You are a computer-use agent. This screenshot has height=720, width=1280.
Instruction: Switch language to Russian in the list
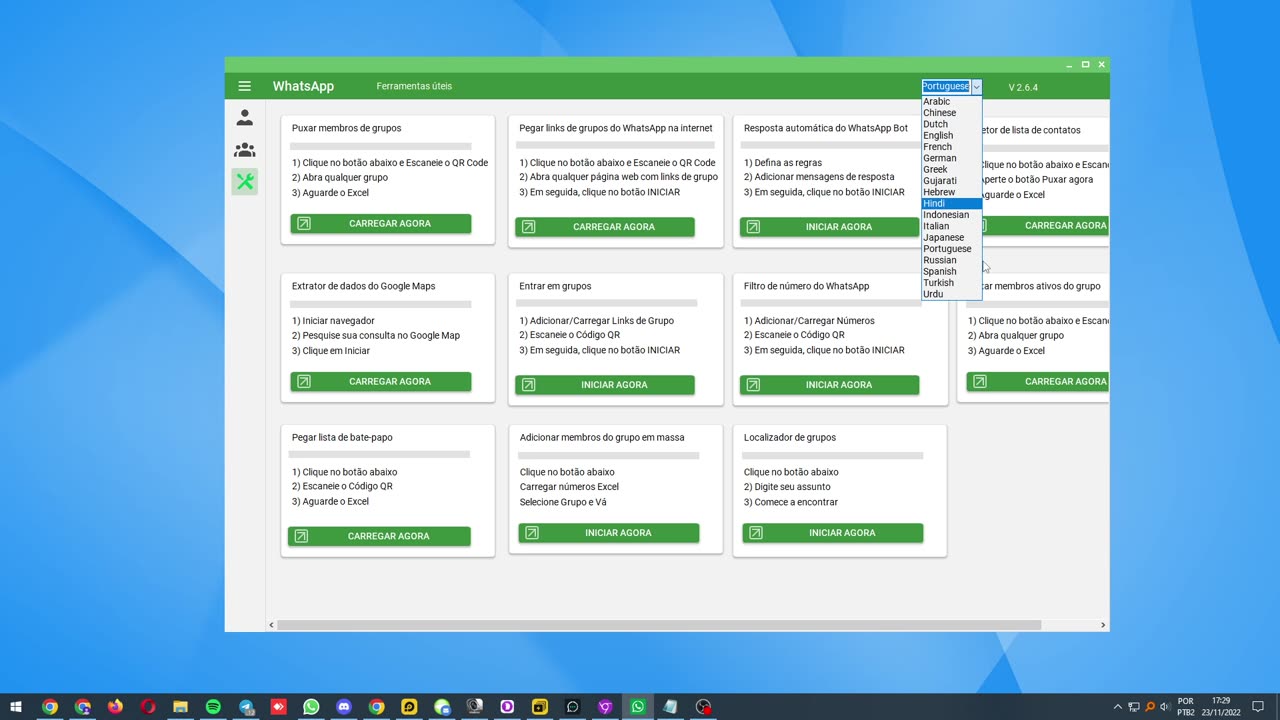[951, 260]
